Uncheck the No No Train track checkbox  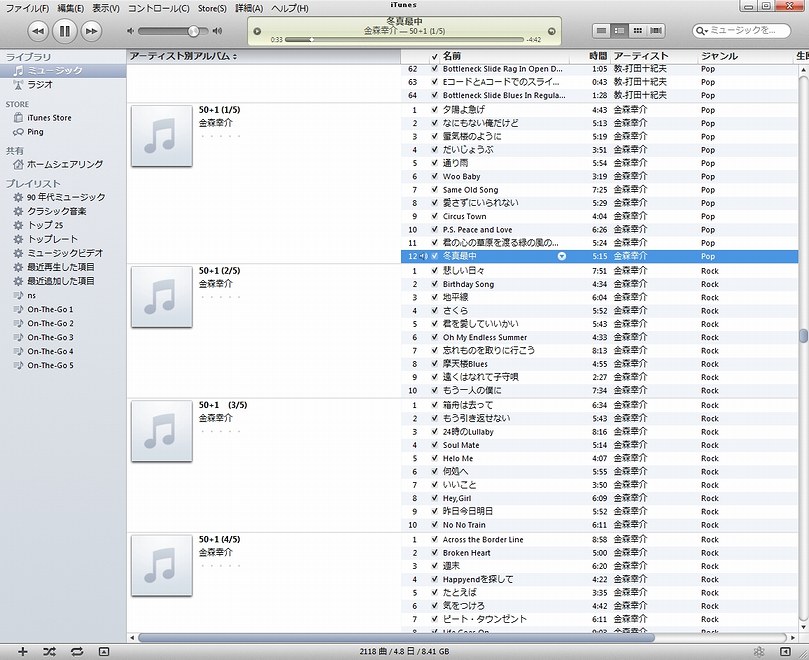[434, 525]
